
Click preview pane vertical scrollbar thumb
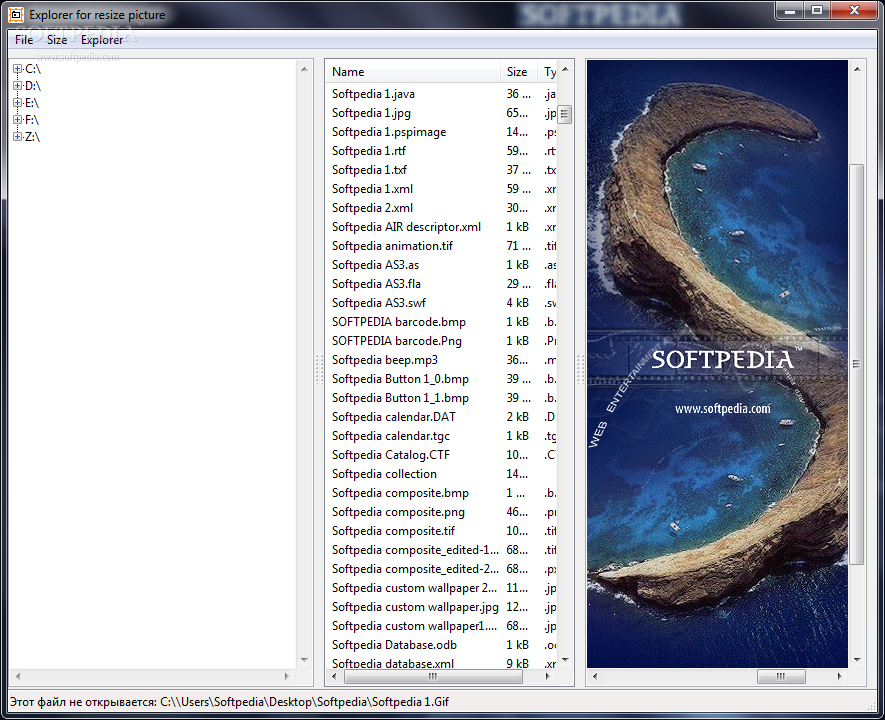(857, 364)
